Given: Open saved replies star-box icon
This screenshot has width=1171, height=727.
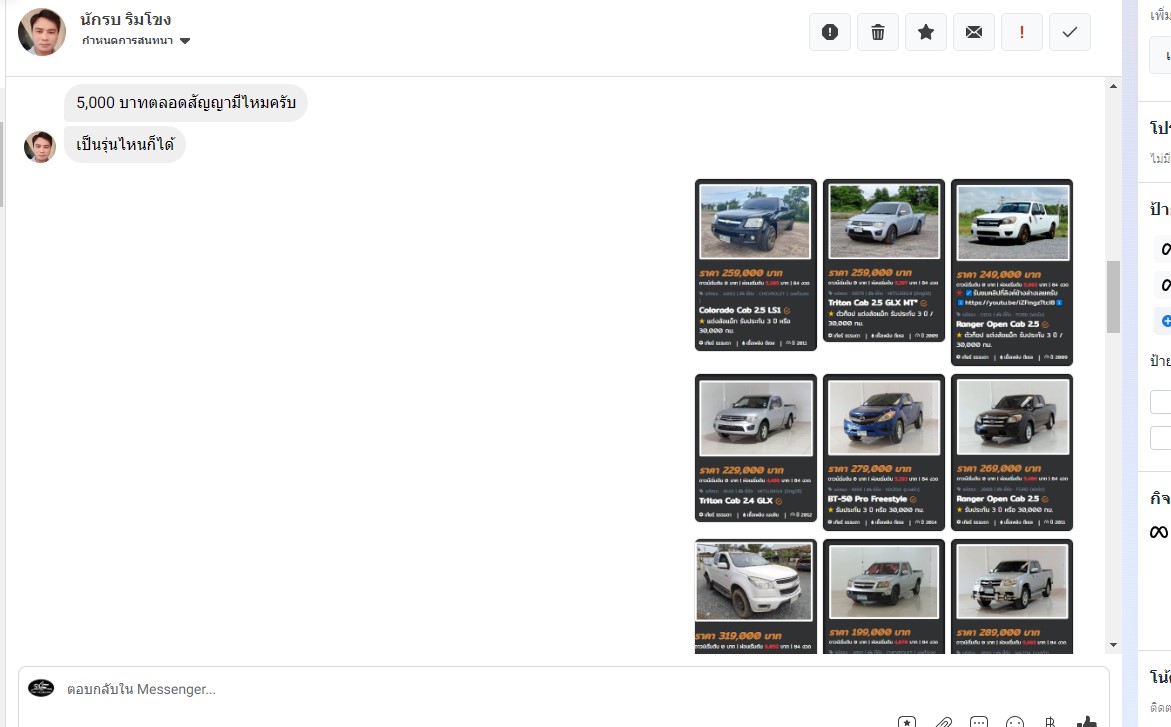Looking at the screenshot, I should [x=907, y=722].
